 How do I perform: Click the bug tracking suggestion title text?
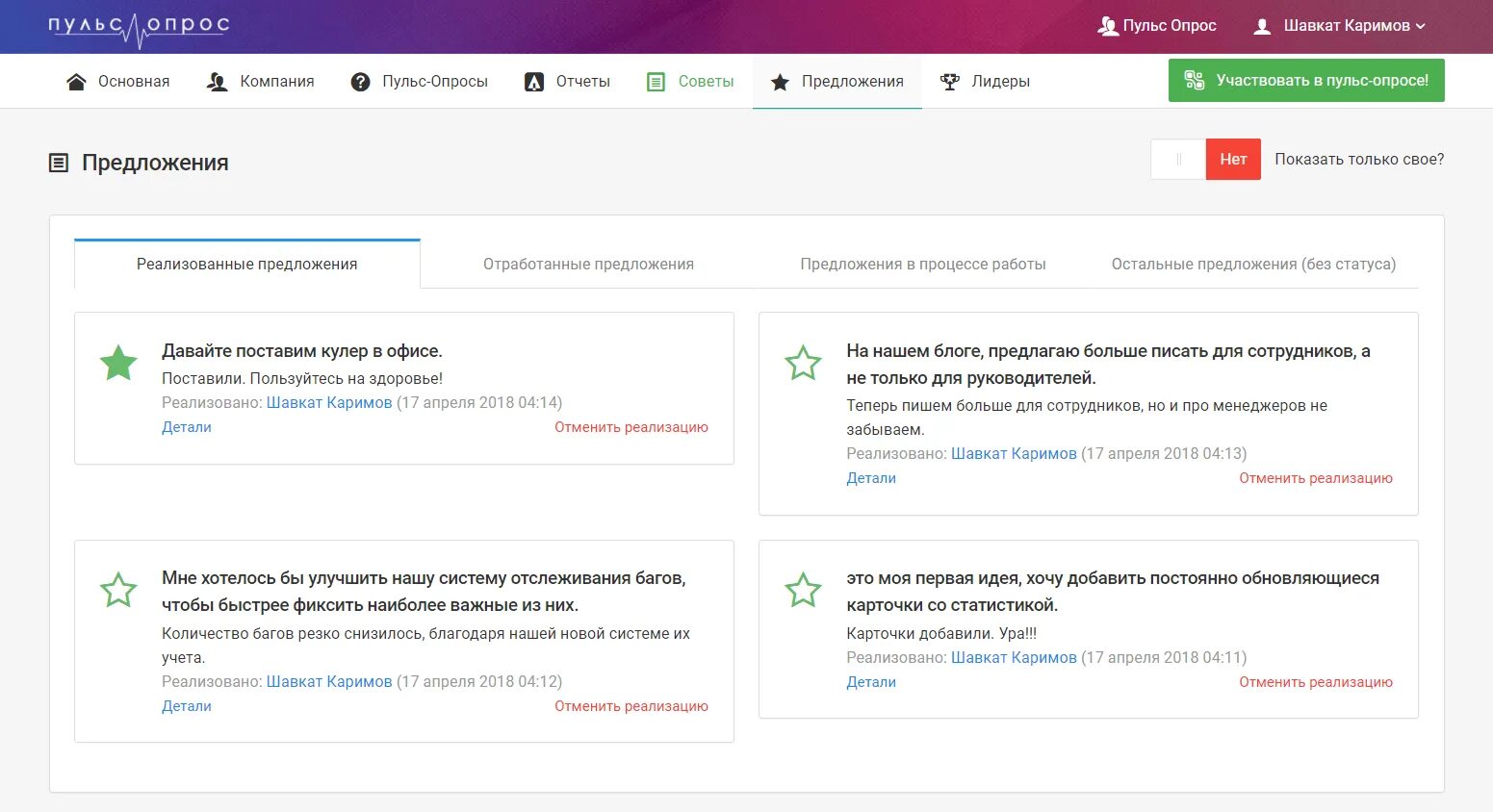point(424,592)
